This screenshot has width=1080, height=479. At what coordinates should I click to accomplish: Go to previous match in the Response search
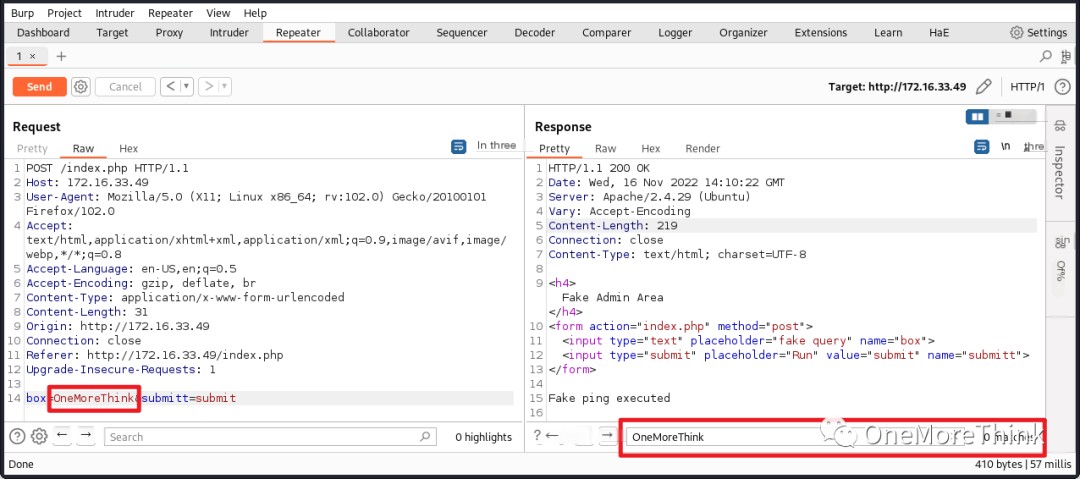tap(552, 436)
